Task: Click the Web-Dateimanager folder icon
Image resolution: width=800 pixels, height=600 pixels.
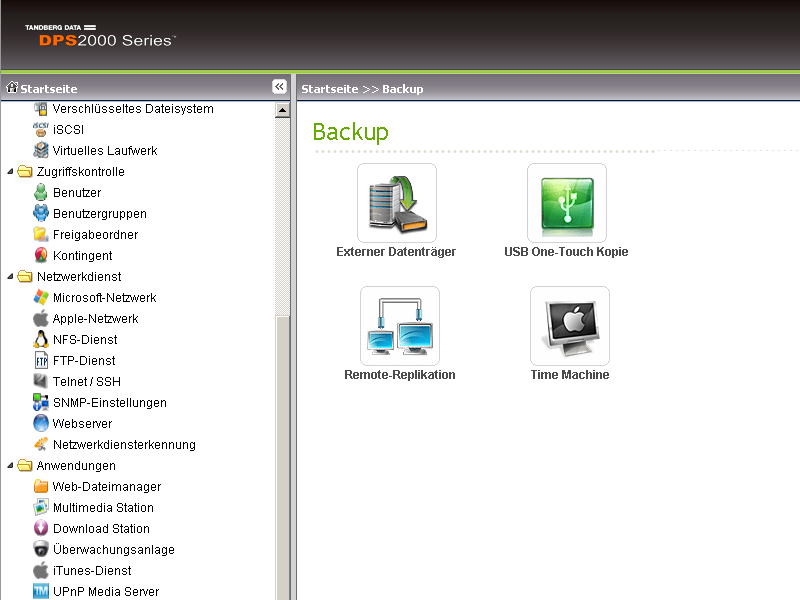Action: click(x=41, y=486)
